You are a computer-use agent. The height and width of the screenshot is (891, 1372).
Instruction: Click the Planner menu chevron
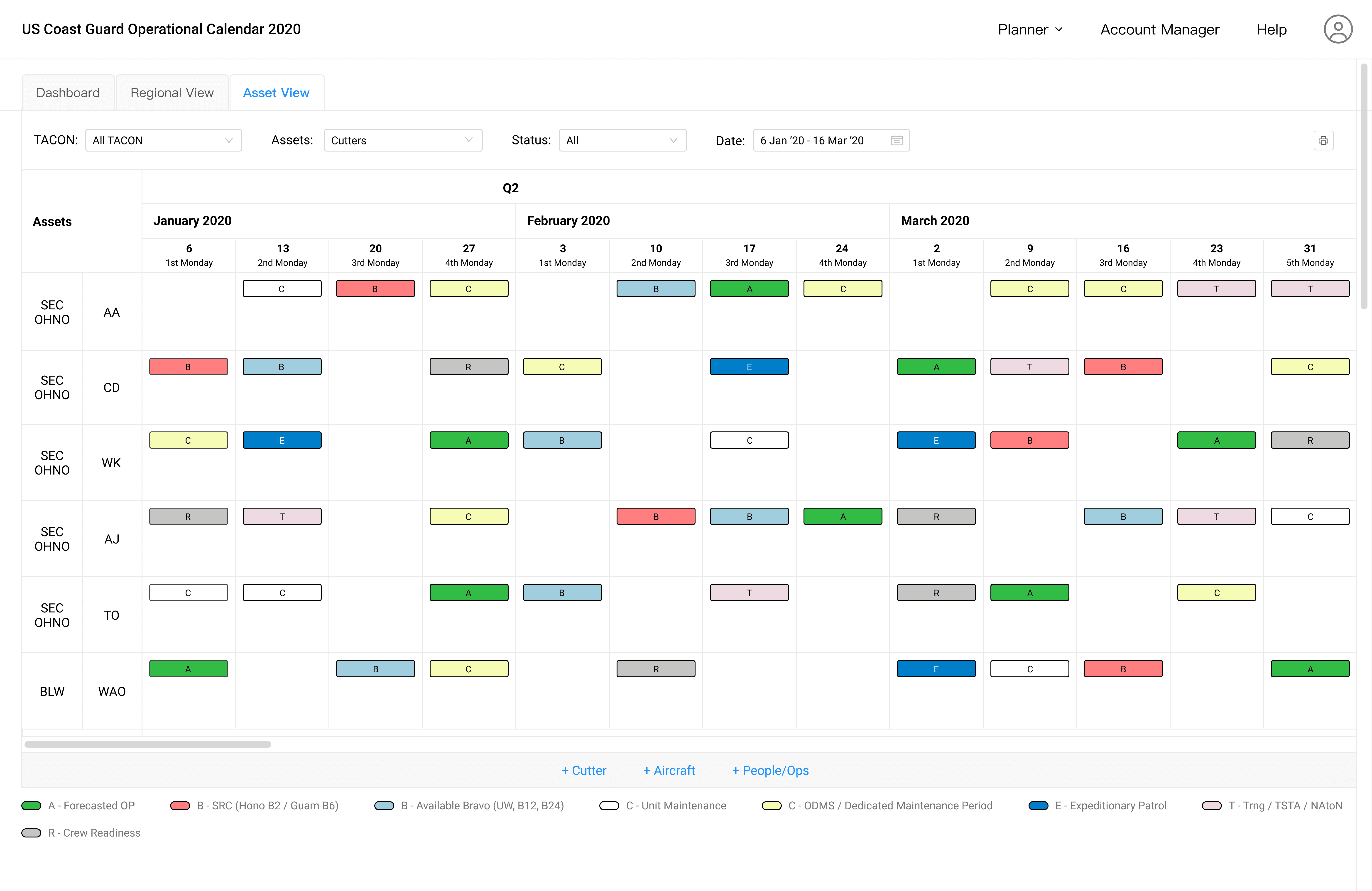[1059, 29]
